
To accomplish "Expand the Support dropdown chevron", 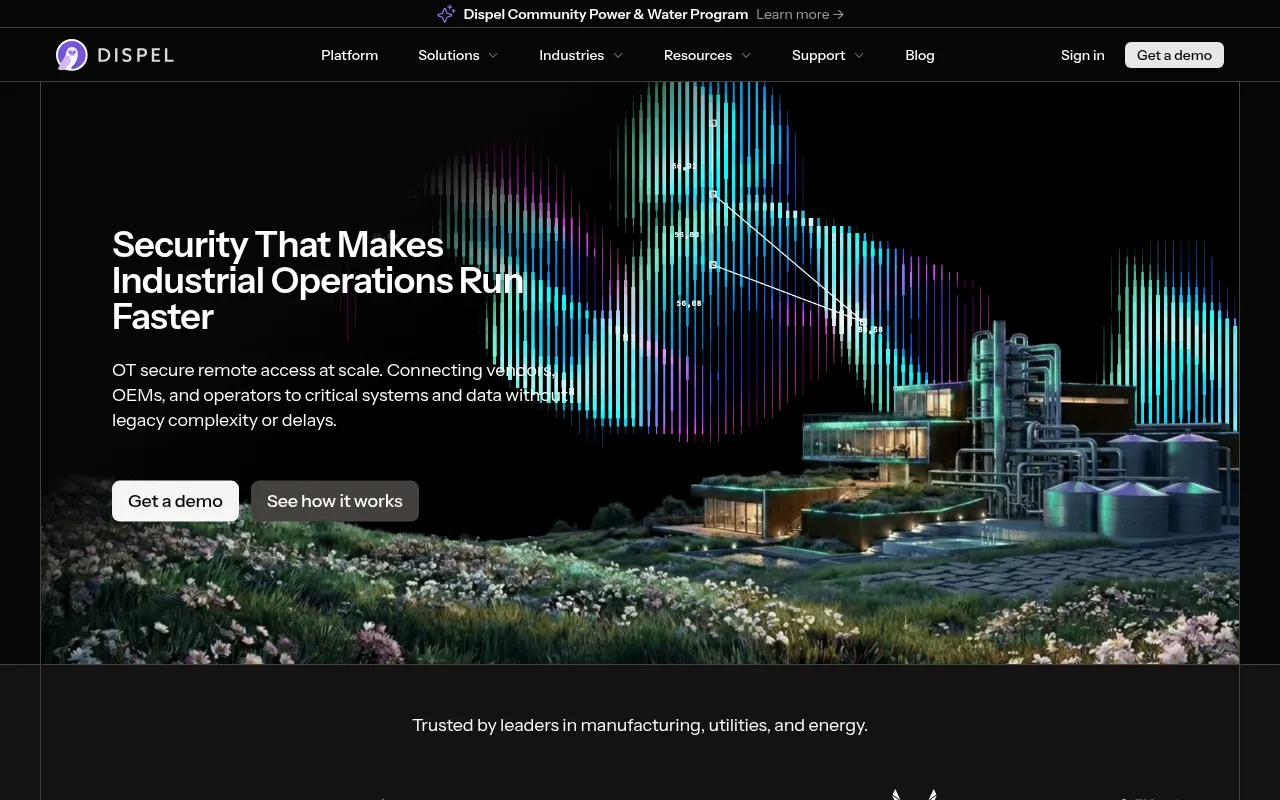I will point(859,56).
